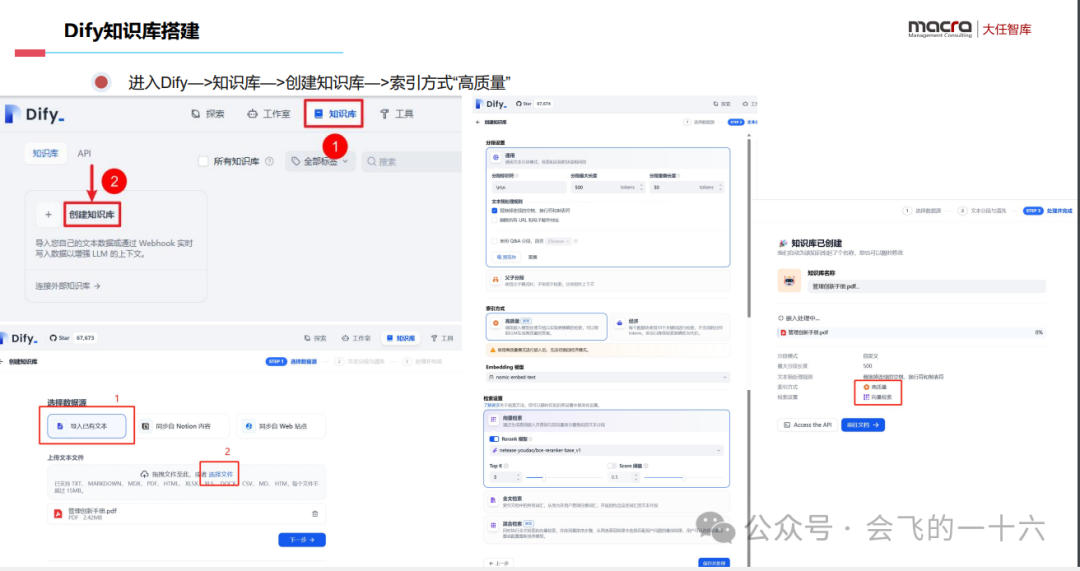Click the 保存并处理 button
Screen dimensions: 1080x571
714,563
